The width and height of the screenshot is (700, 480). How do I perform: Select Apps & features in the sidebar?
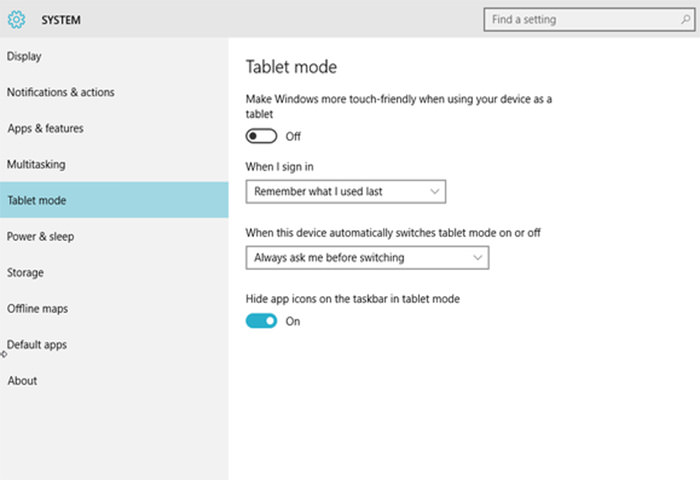pyautogui.click(x=45, y=128)
